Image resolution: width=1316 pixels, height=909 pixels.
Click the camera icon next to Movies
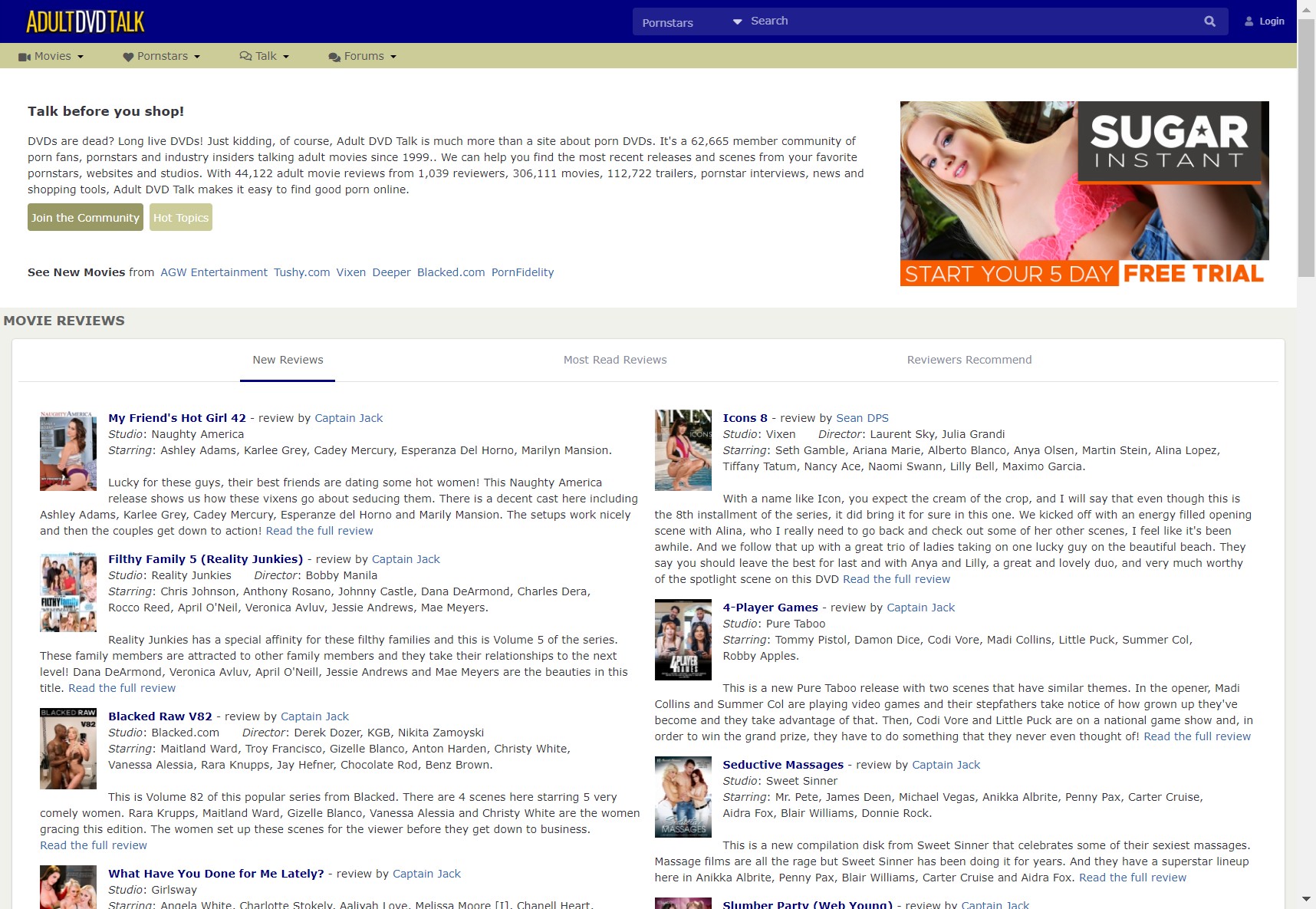25,57
